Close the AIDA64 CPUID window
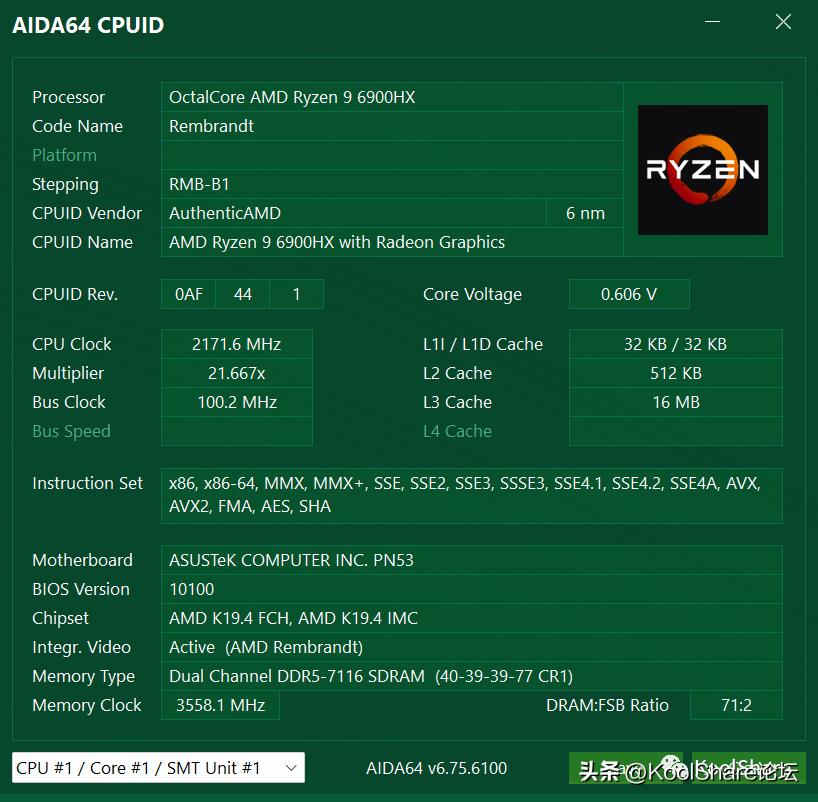Screen dimensions: 818x802 point(783,21)
